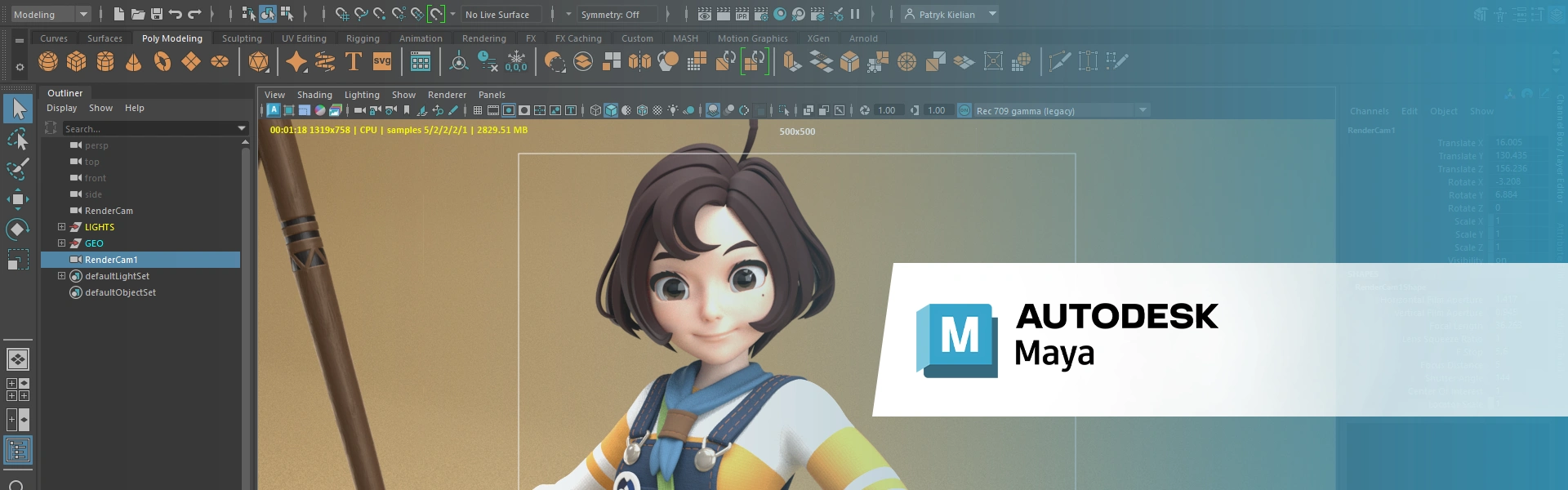Open the Rec 709 gamma color dropdown
Image resolution: width=1568 pixels, height=490 pixels.
1143,110
